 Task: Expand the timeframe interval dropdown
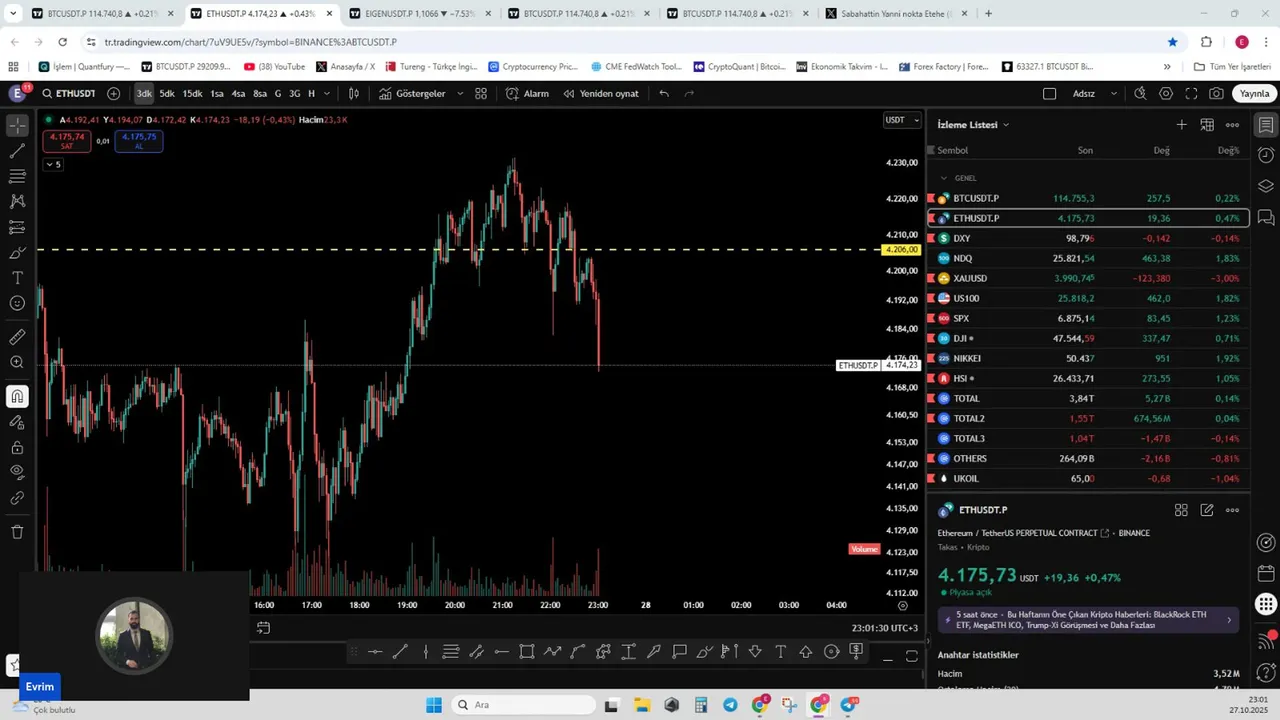pos(327,93)
